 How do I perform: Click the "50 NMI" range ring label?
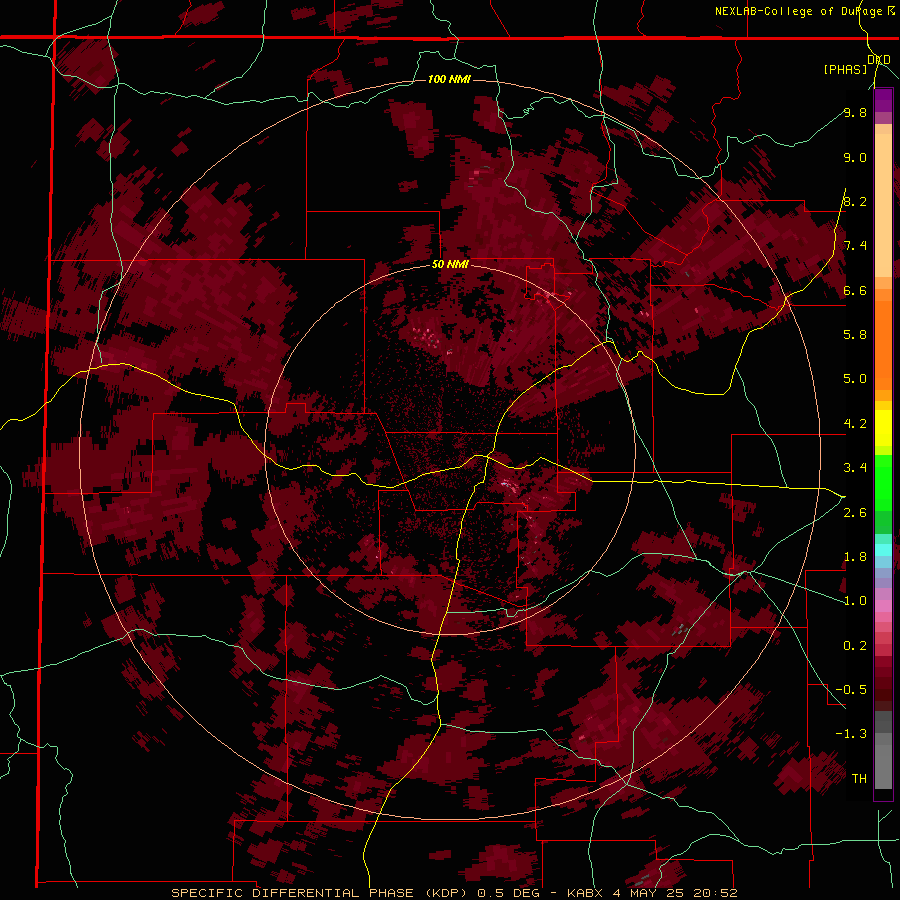coord(450,264)
